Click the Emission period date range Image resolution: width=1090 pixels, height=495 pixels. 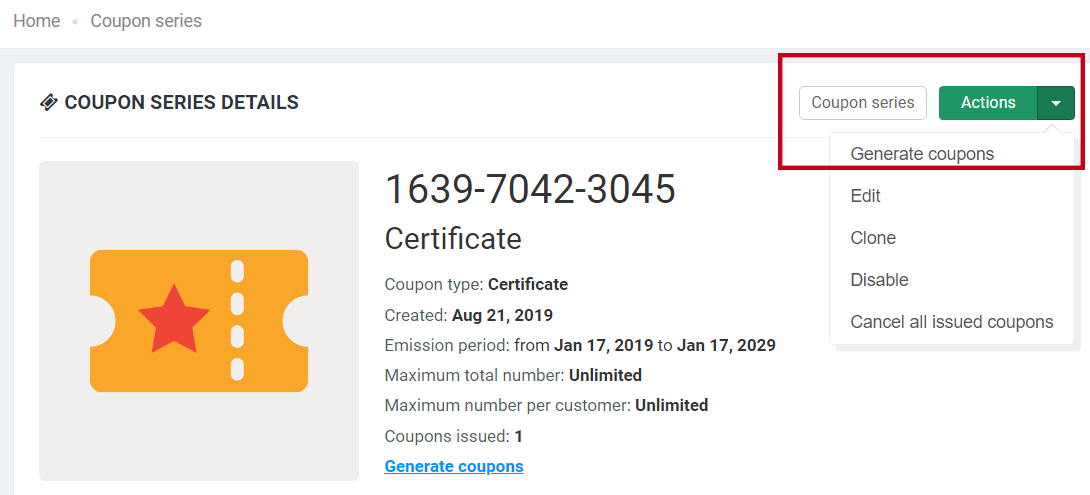(580, 345)
